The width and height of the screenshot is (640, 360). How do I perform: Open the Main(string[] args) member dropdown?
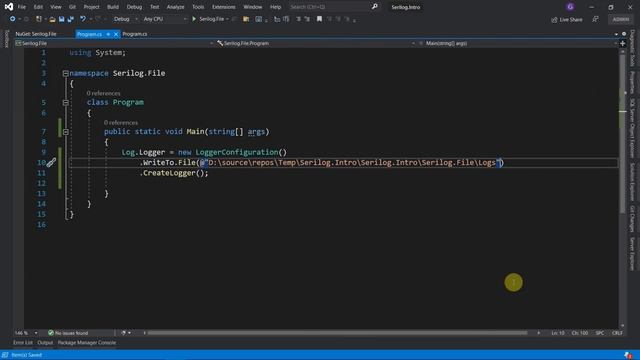517,43
